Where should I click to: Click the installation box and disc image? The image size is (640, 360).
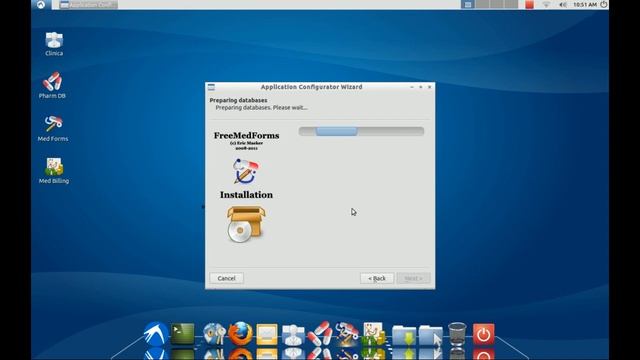pyautogui.click(x=246, y=224)
